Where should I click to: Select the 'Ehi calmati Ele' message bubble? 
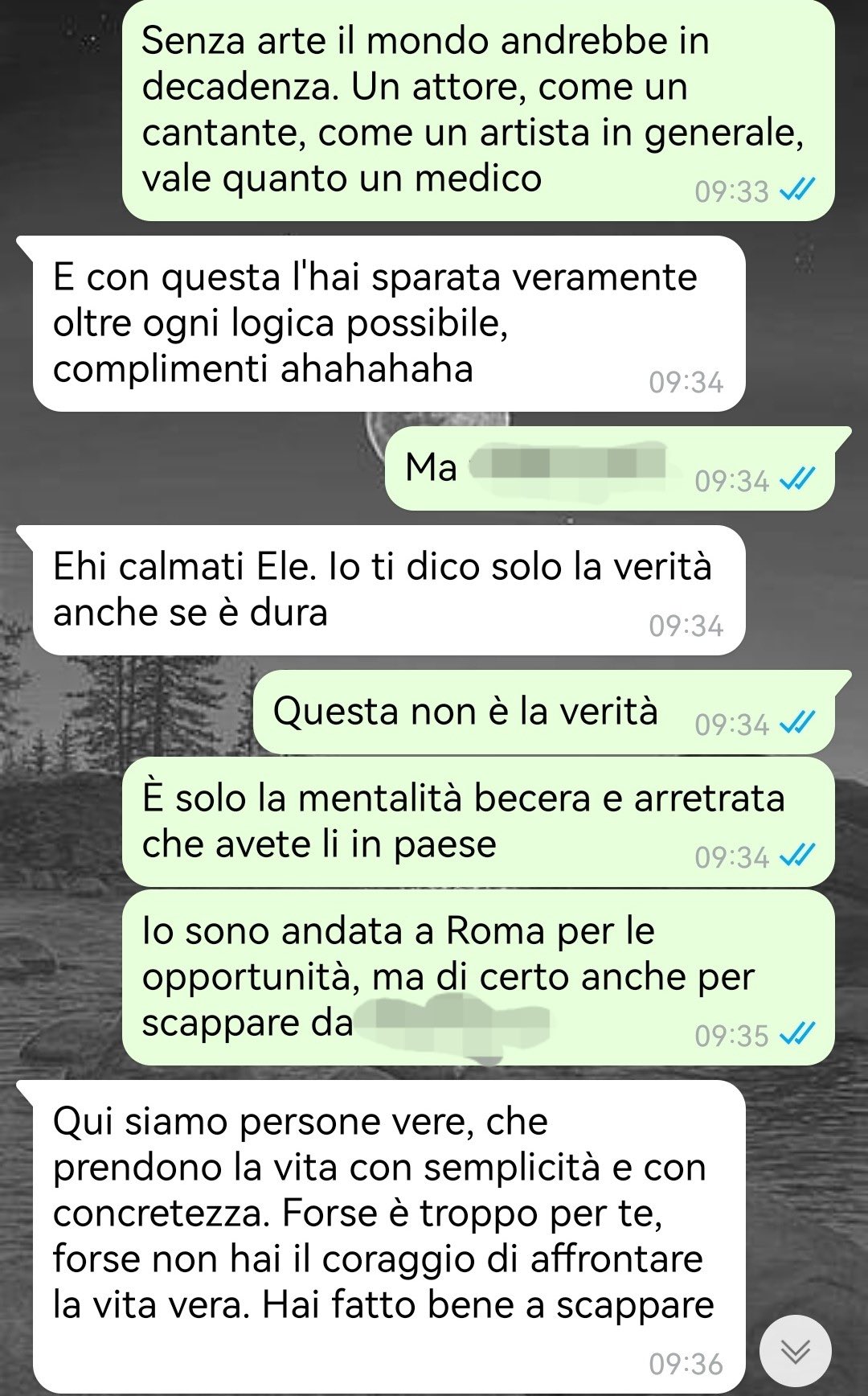pyautogui.click(x=389, y=589)
